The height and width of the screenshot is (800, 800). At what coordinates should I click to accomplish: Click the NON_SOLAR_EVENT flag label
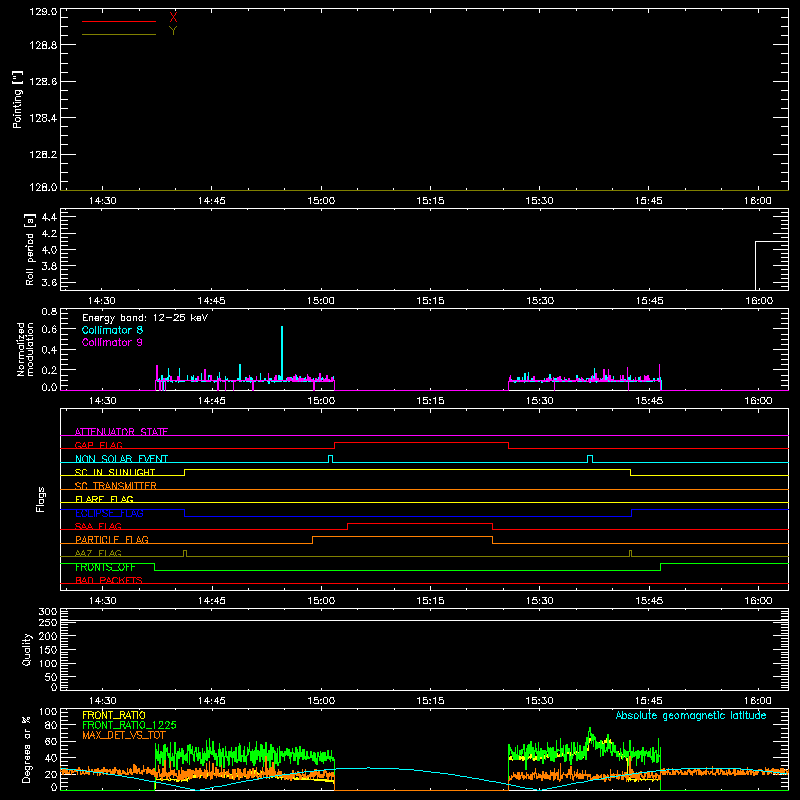pos(121,459)
